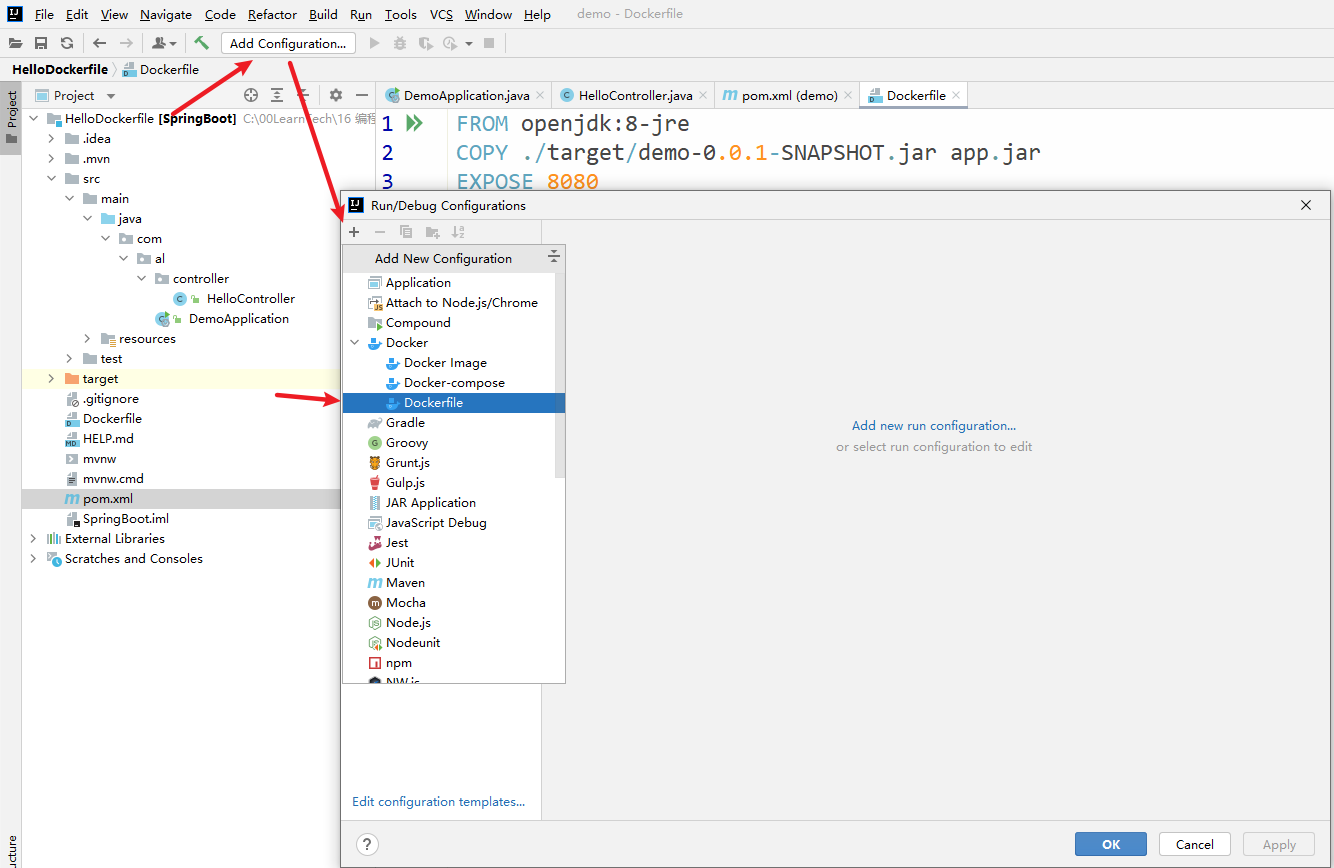Collapse the Docker configuration group
The image size is (1334, 868).
[355, 343]
